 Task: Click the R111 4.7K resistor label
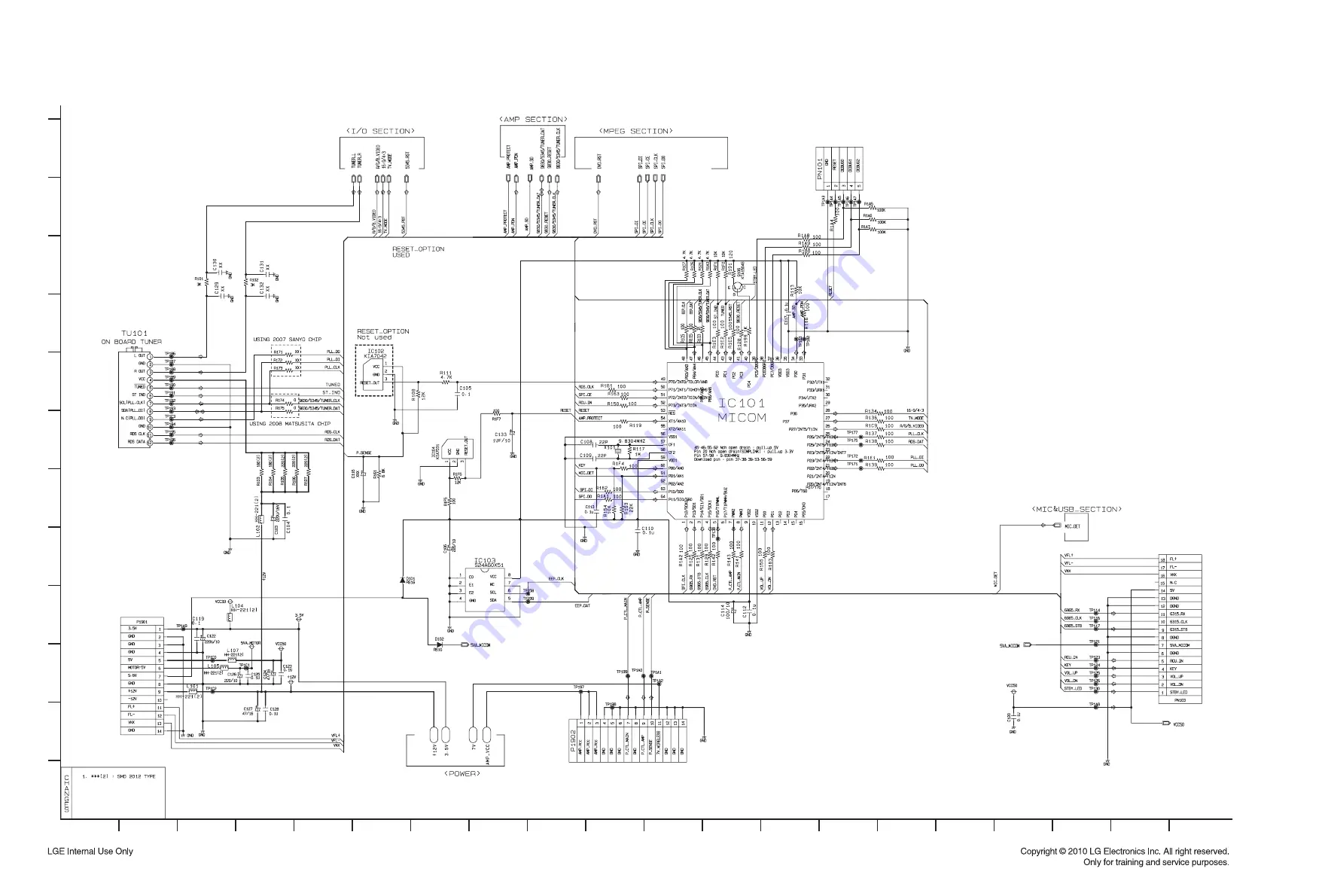point(446,374)
